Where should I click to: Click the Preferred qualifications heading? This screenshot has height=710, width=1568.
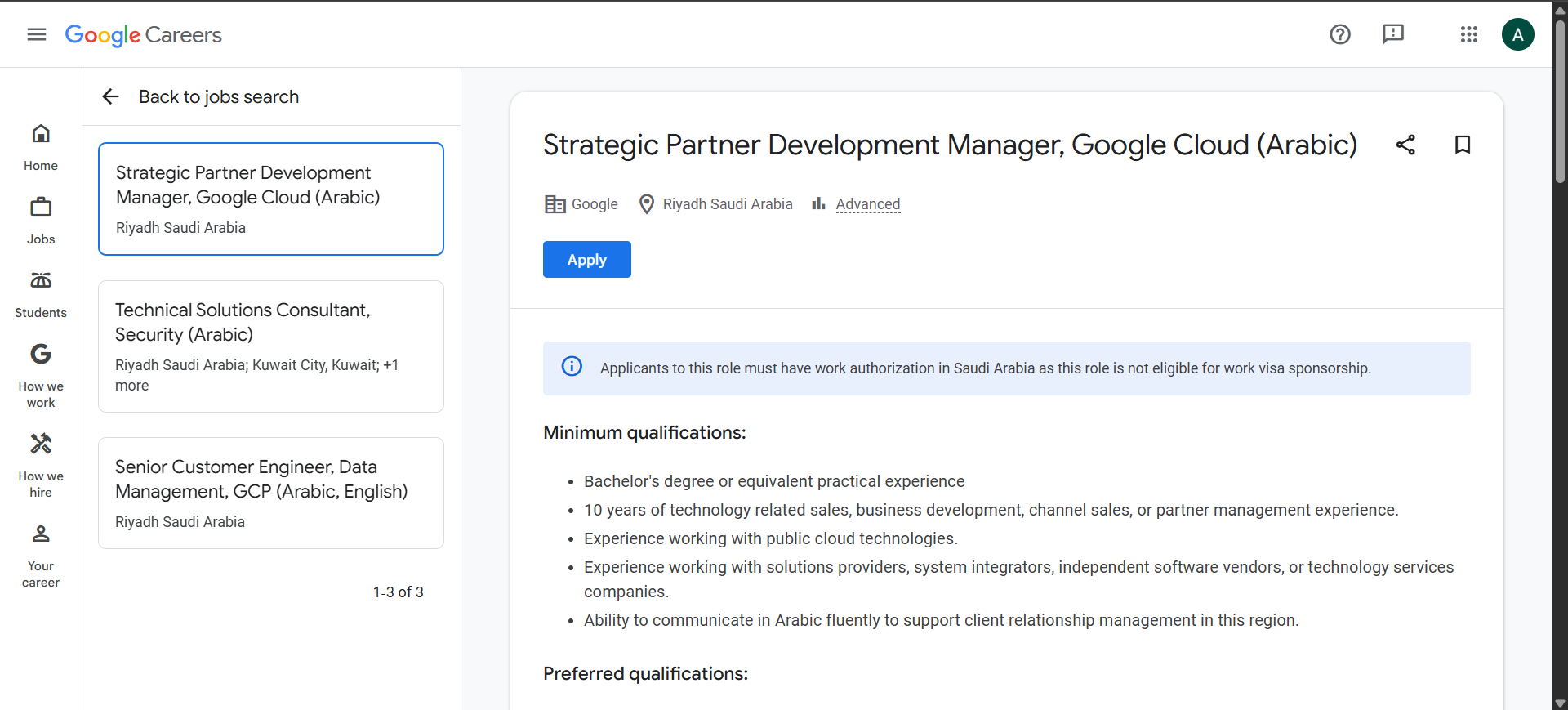[645, 673]
